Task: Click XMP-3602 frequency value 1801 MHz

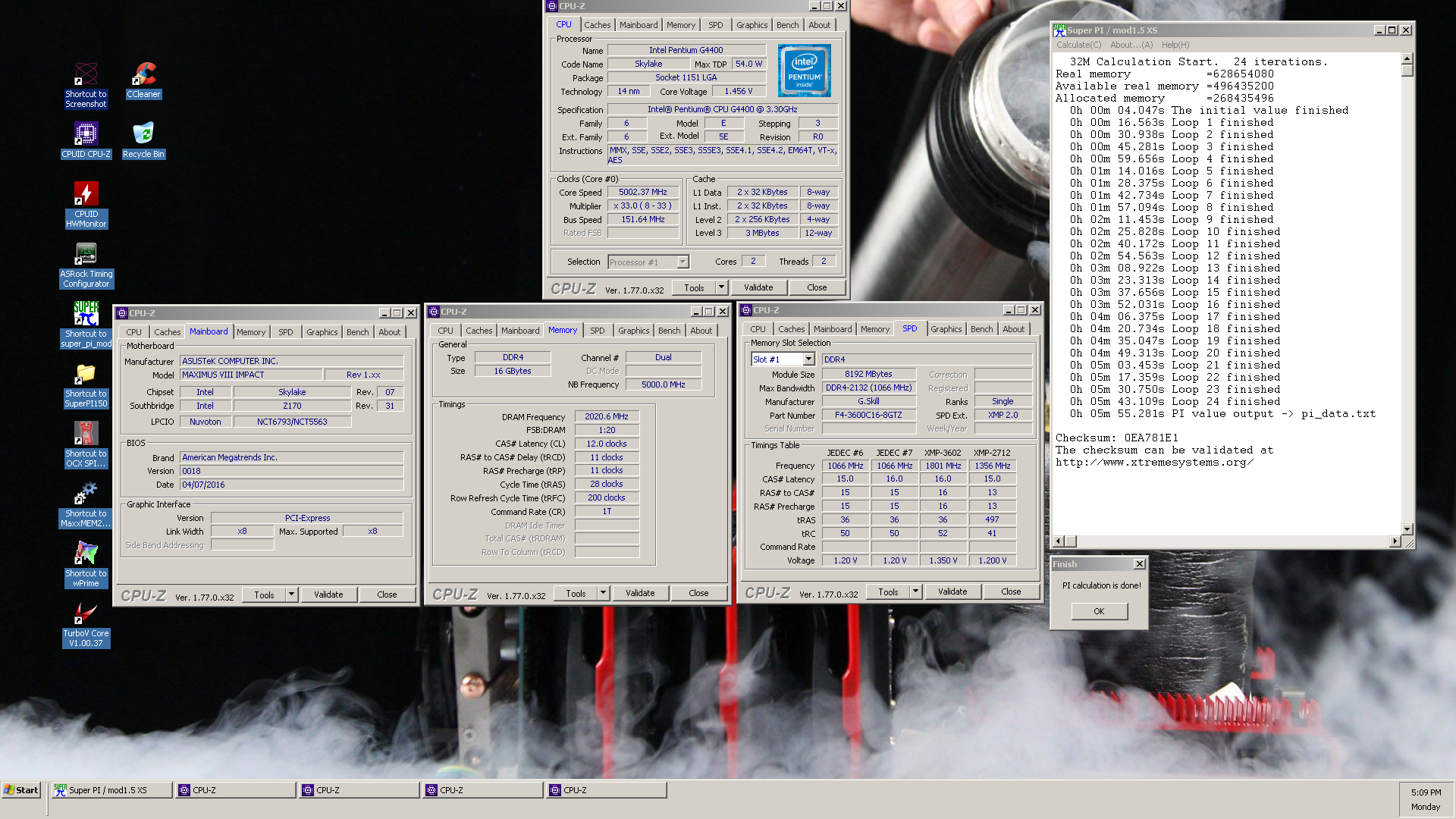Action: coord(943,466)
